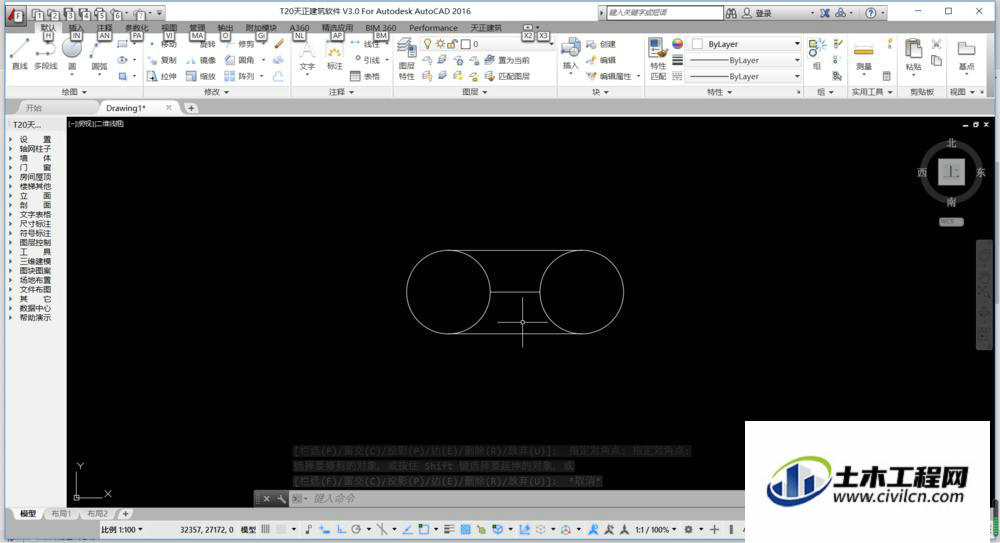Click 匹配图层 button
The width and height of the screenshot is (1000, 543).
[x=508, y=76]
